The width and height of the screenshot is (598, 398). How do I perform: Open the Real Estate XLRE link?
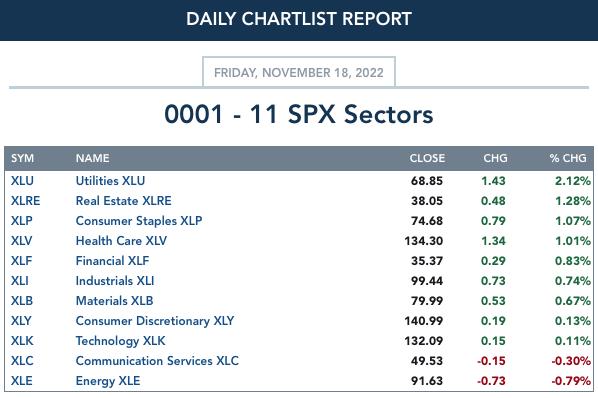(x=124, y=201)
